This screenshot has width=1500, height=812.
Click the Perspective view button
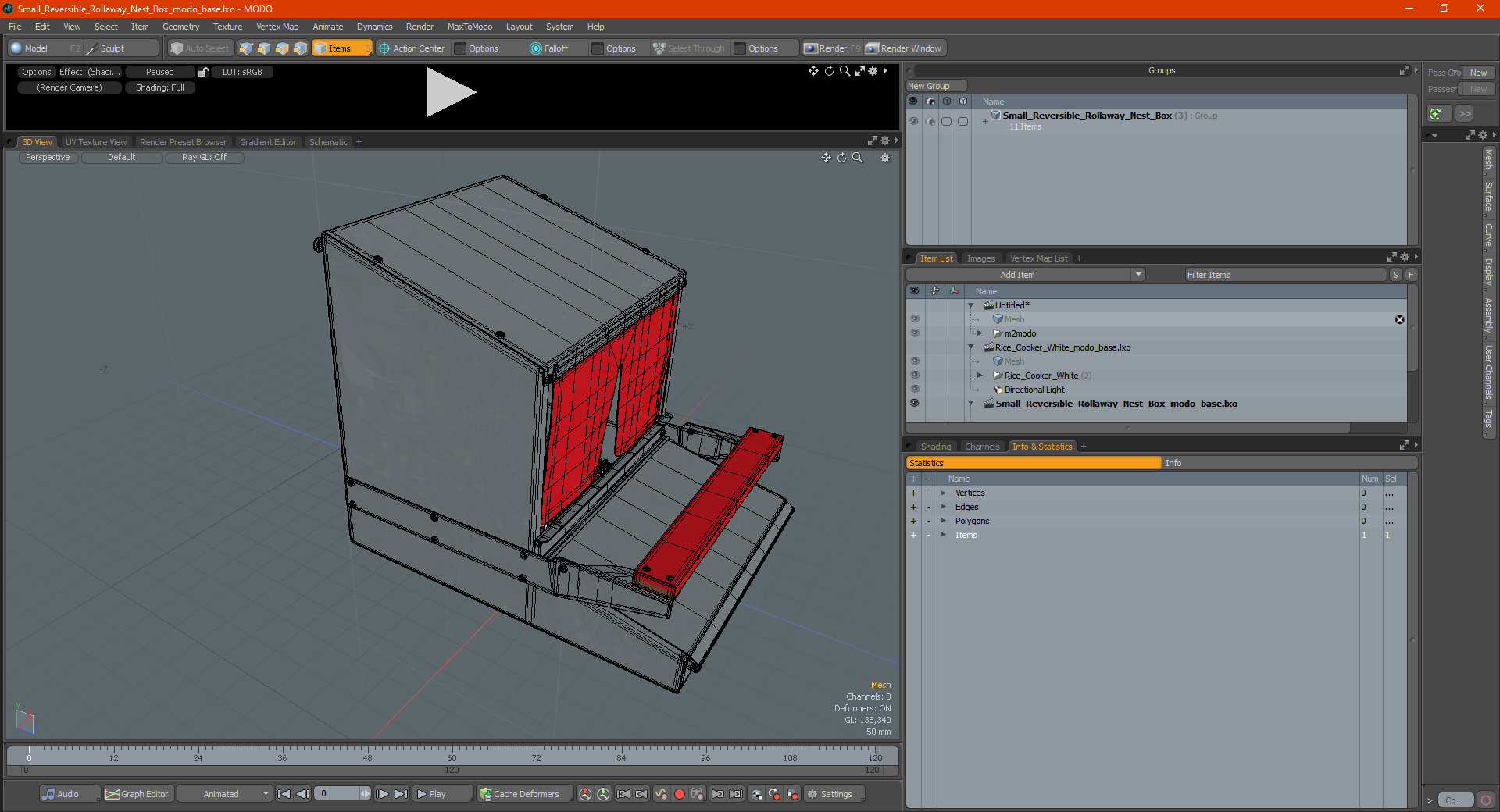point(48,158)
